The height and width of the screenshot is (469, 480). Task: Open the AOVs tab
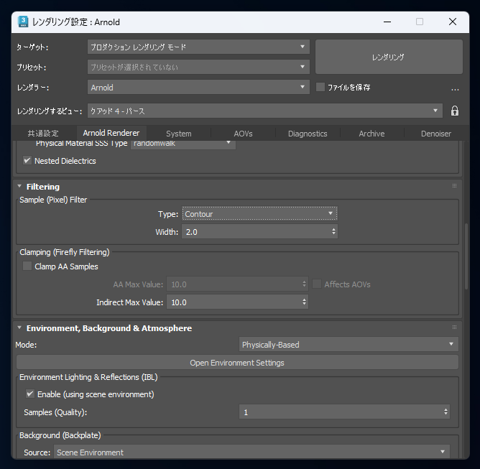243,134
